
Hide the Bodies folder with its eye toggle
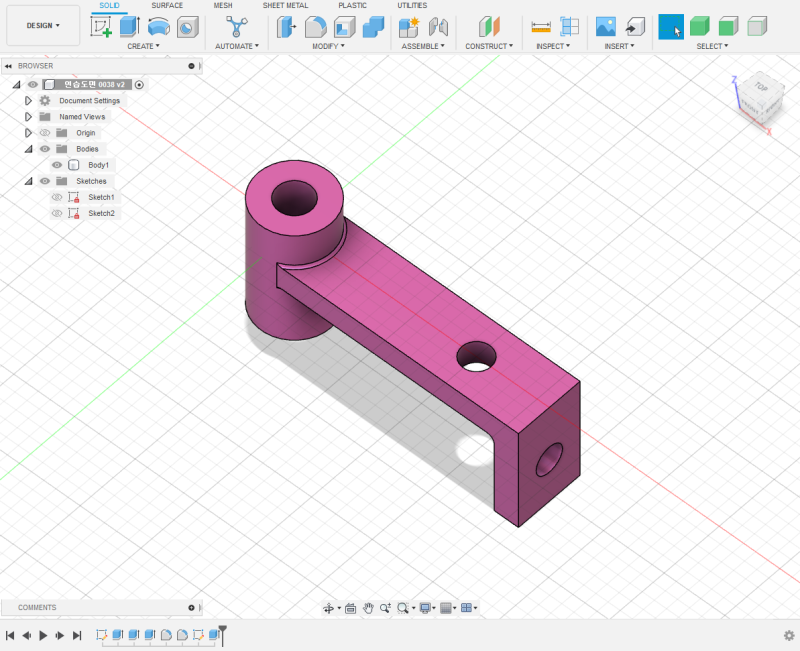[43, 149]
